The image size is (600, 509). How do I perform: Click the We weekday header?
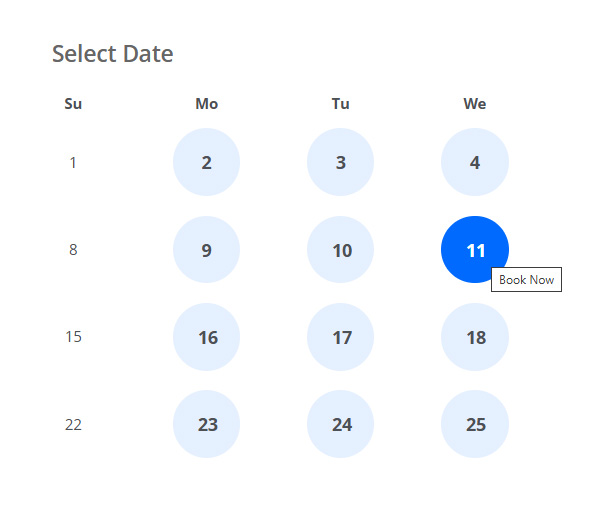[x=475, y=104]
